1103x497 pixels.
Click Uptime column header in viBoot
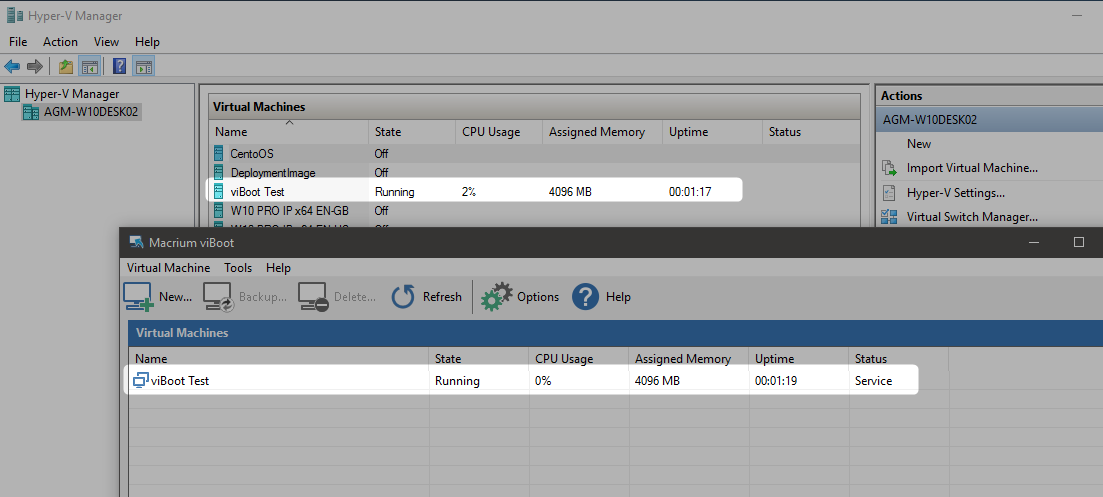(798, 359)
